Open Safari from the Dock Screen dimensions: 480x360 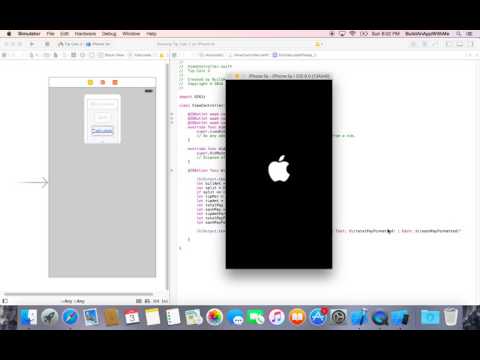[x=71, y=317]
